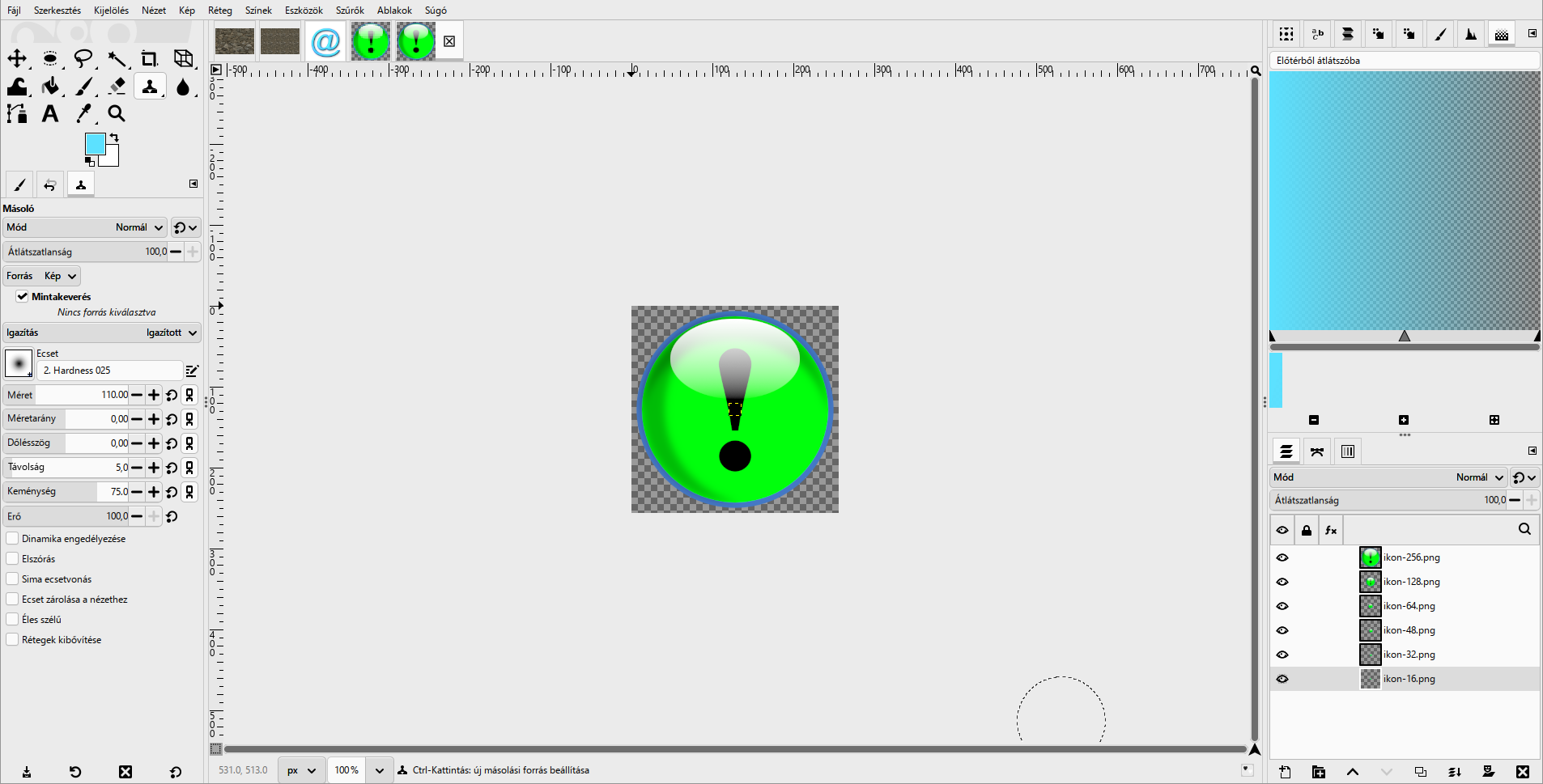Screen dimensions: 1543x784
Task: Select the Color Picker eyedropper tool
Action: tap(83, 113)
